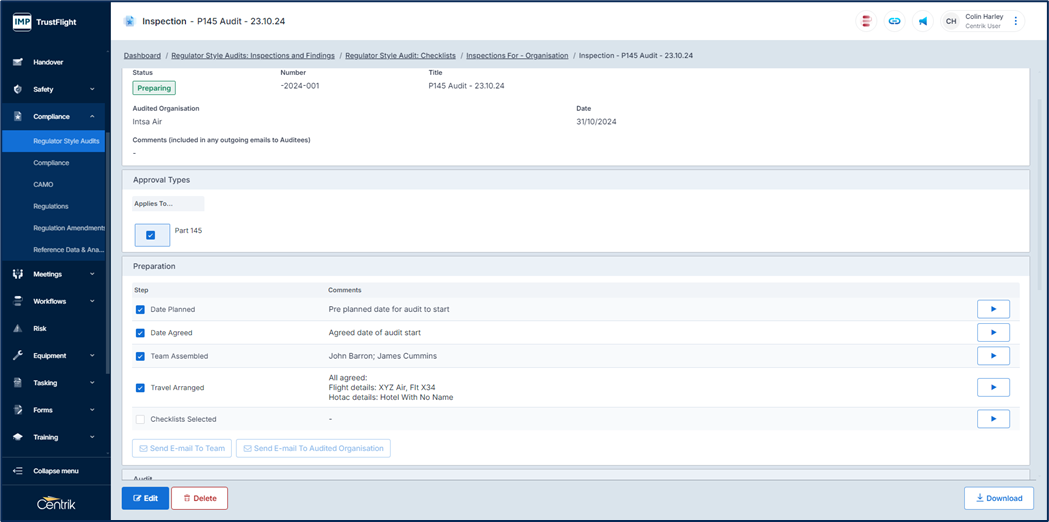Go to Dashboard breadcrumb link

pos(142,56)
